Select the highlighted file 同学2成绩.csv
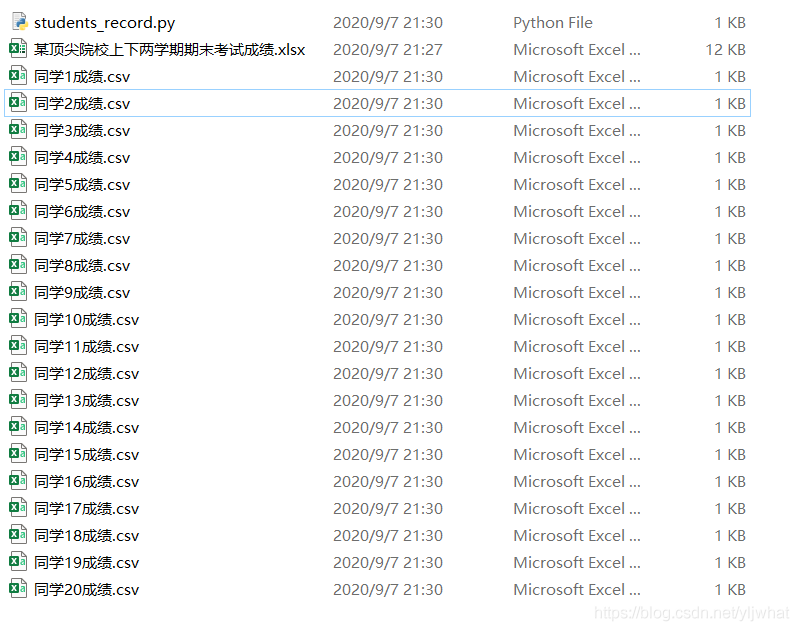The height and width of the screenshot is (631, 799). [x=82, y=104]
